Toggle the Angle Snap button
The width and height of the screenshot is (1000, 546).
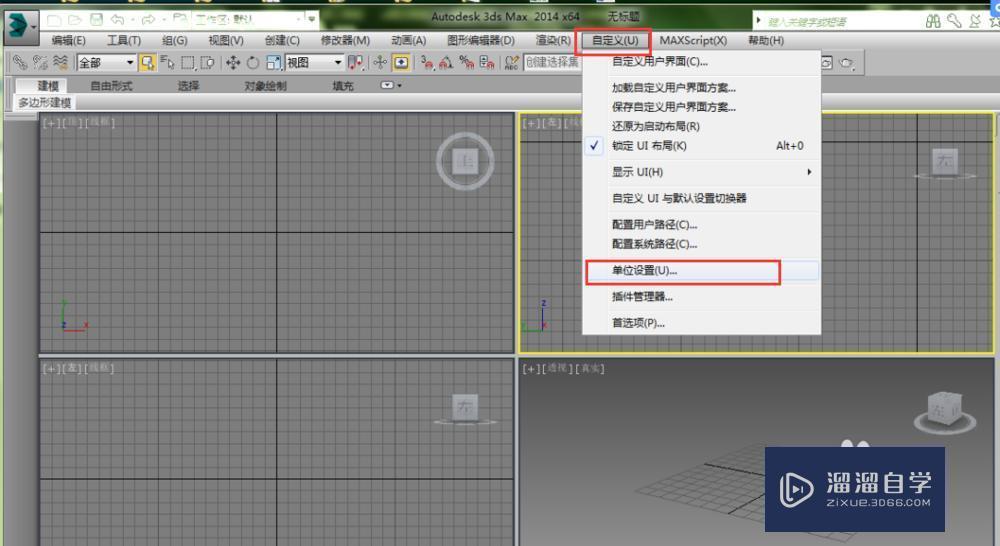pos(446,63)
